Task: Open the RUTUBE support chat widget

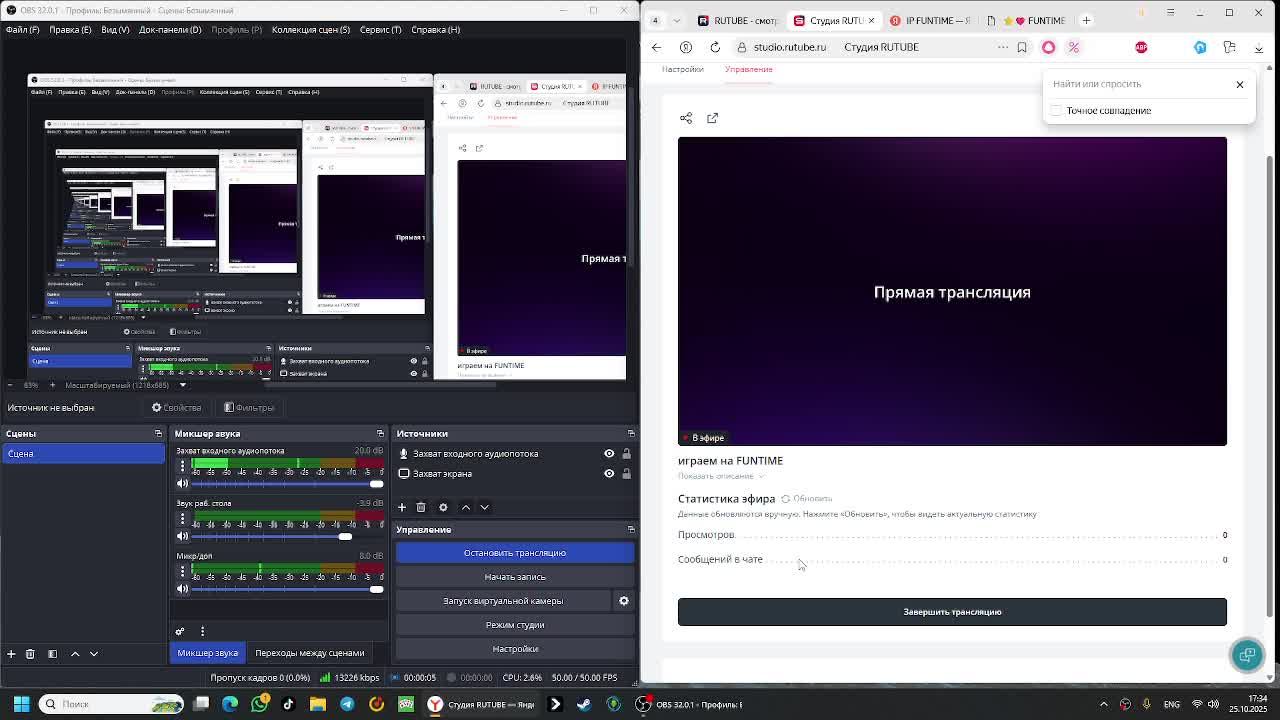Action: point(1247,655)
